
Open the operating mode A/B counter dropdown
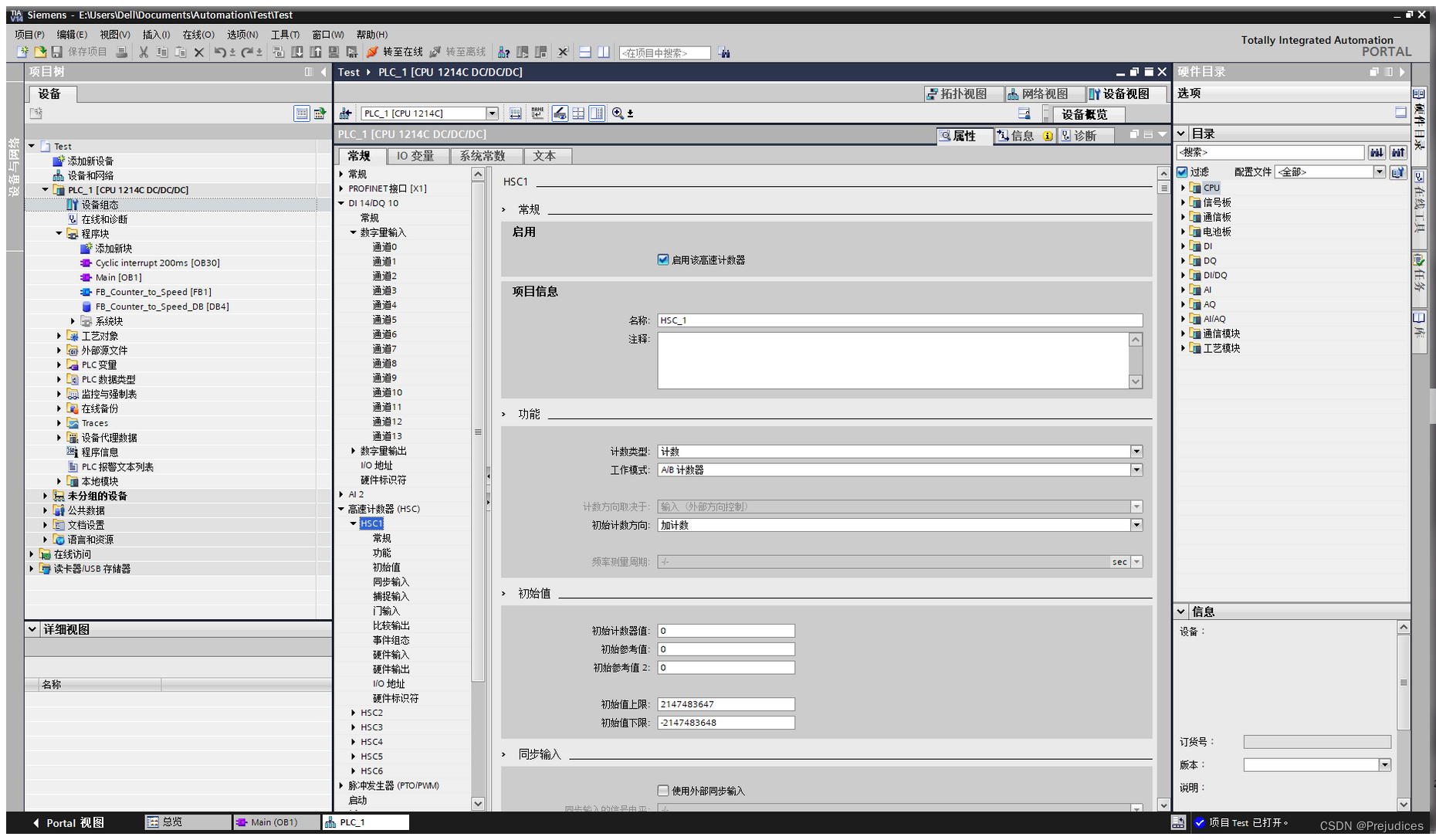pyautogui.click(x=1136, y=469)
